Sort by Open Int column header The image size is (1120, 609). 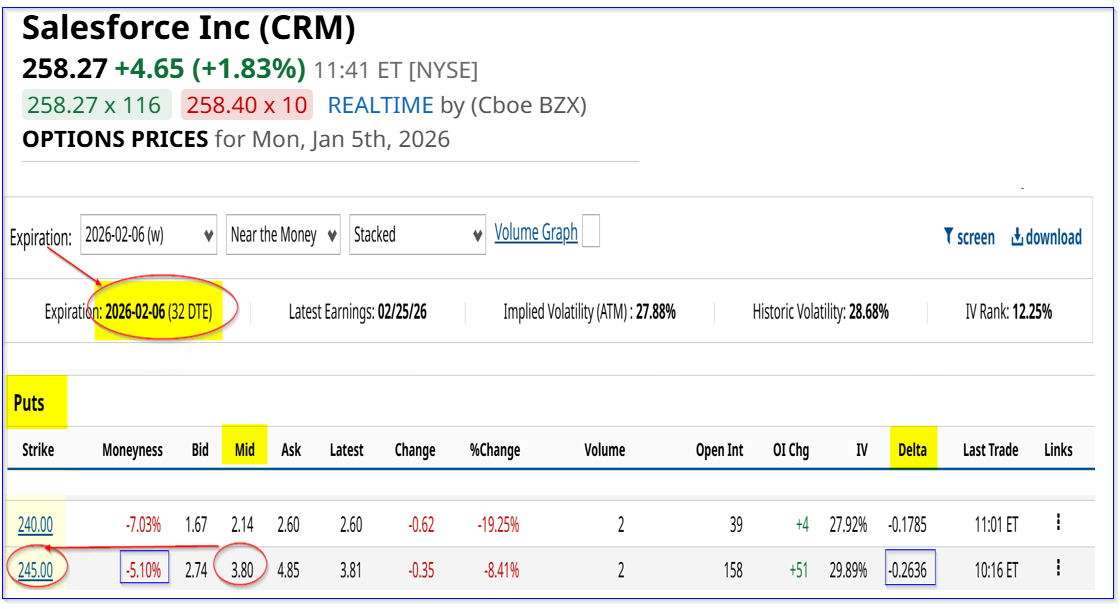(719, 450)
